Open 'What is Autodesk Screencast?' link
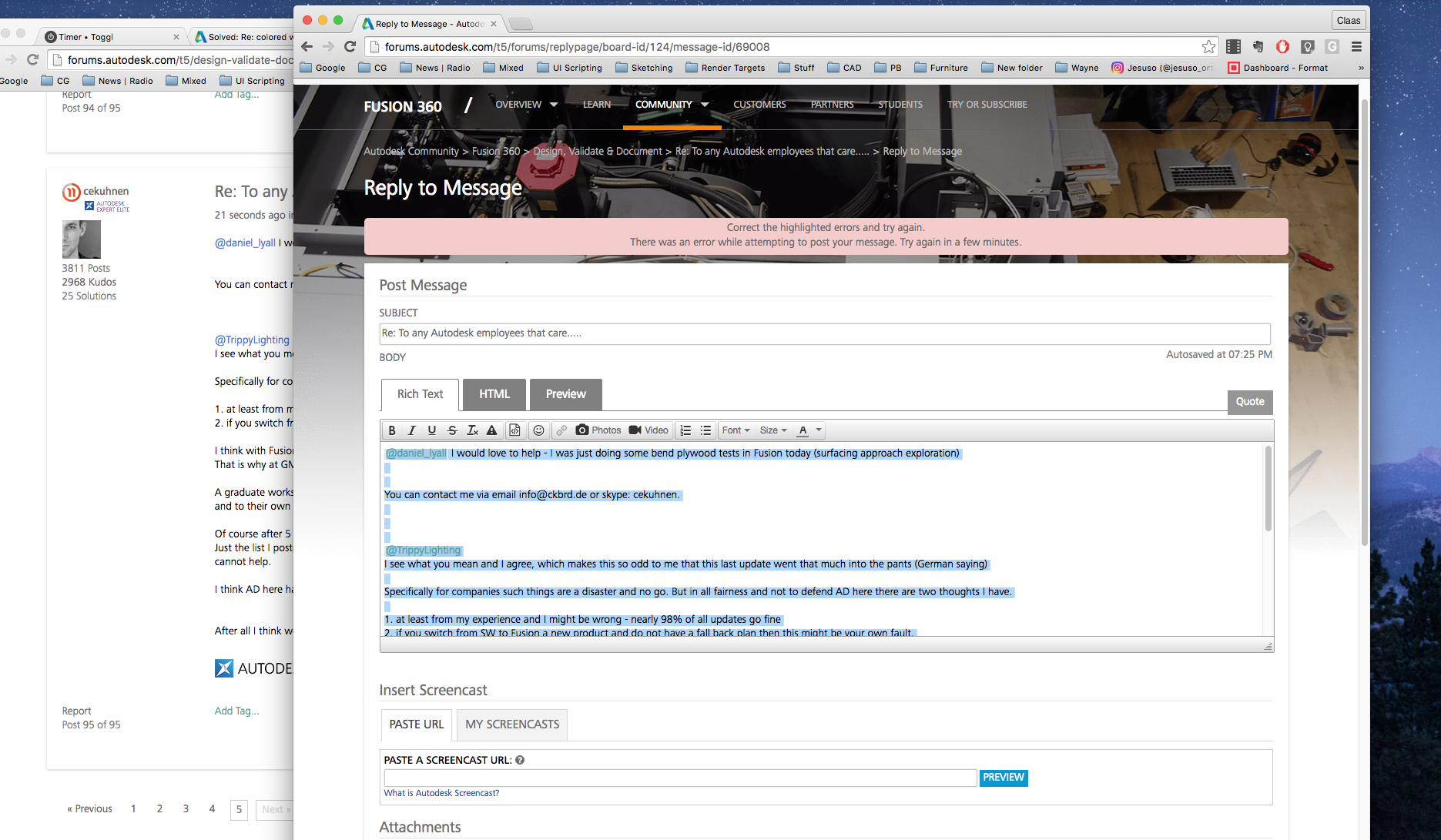1441x840 pixels. click(441, 793)
